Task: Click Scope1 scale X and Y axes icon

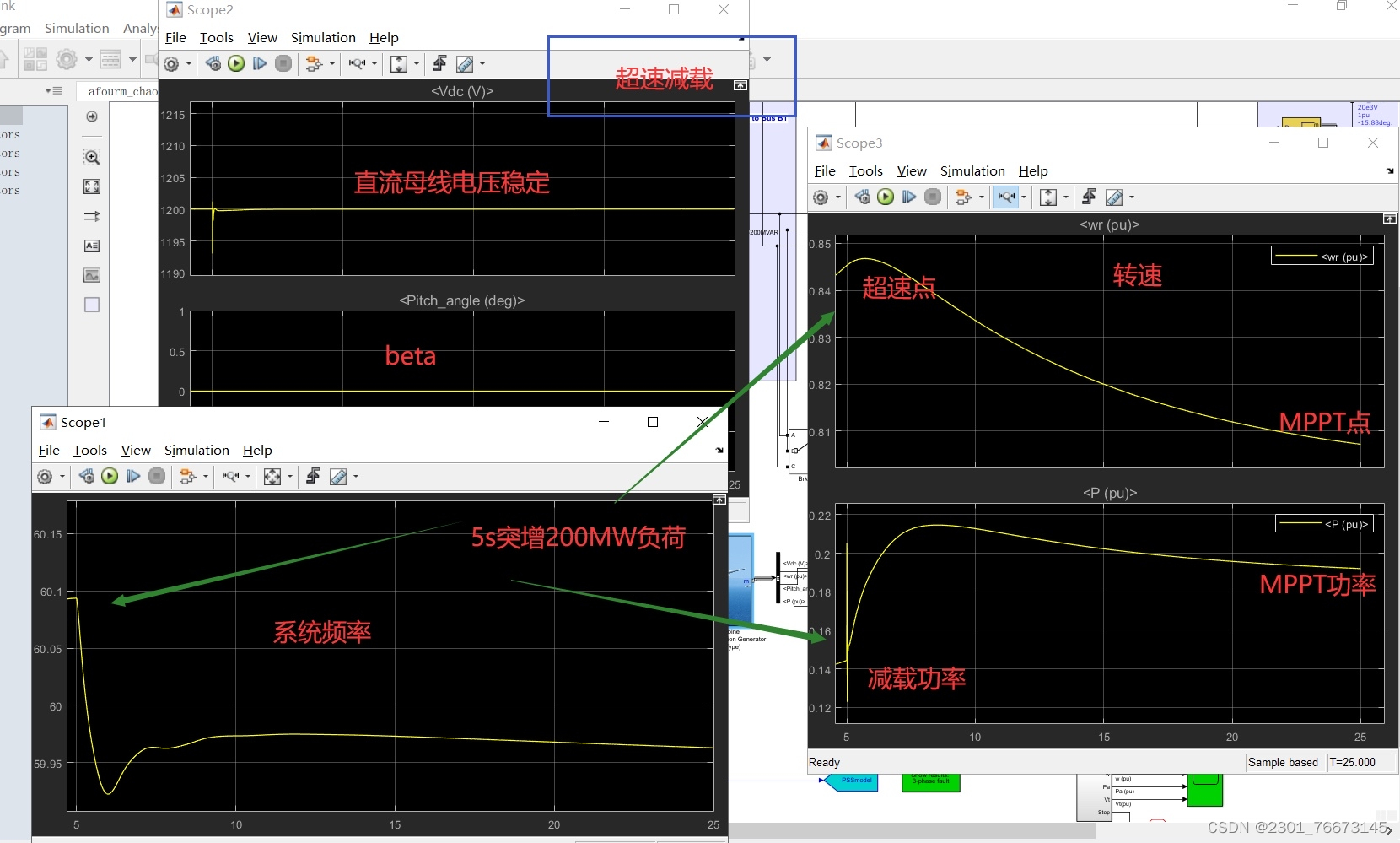Action: point(272,477)
